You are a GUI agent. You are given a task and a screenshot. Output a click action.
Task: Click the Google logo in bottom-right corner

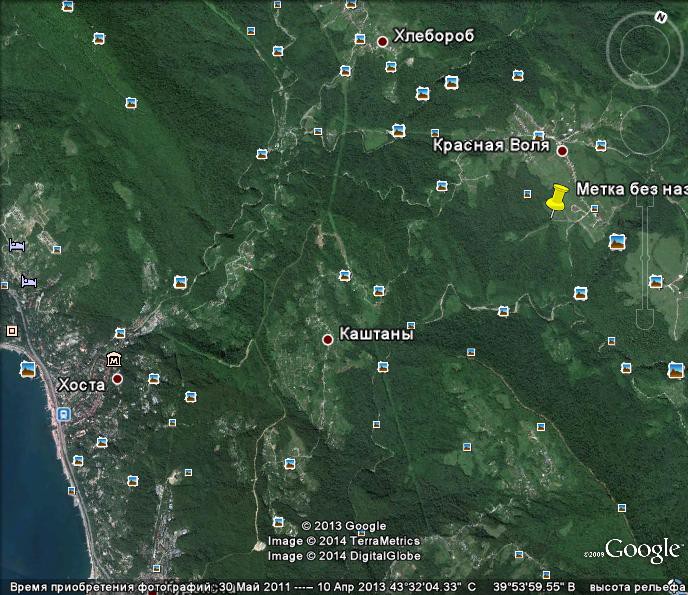coord(642,550)
